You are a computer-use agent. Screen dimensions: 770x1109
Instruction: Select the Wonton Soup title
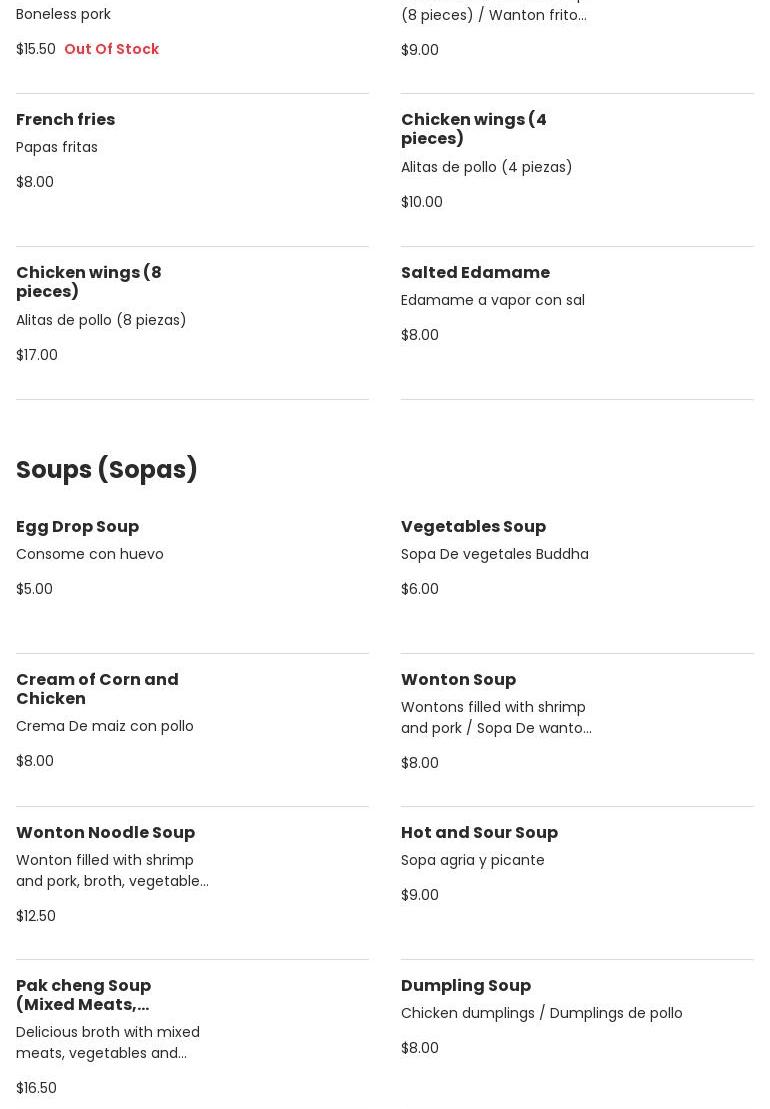pos(458,680)
